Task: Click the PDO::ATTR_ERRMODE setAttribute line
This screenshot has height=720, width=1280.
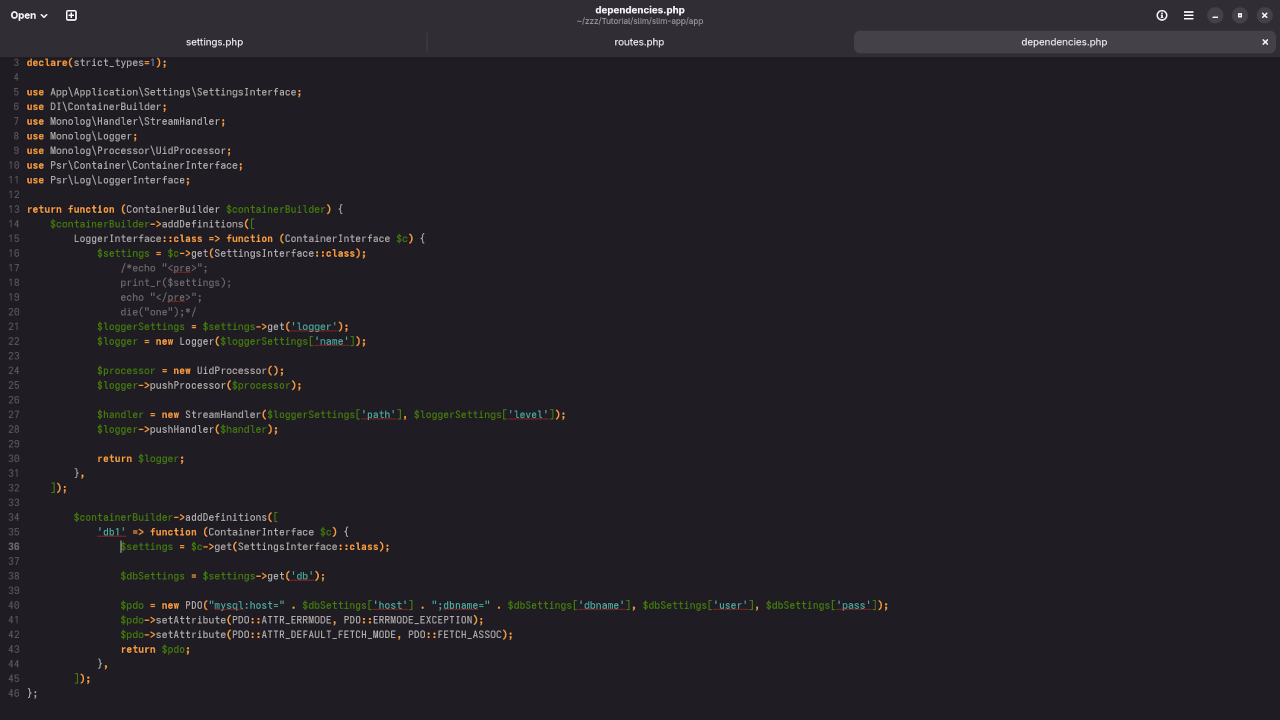Action: click(302, 620)
